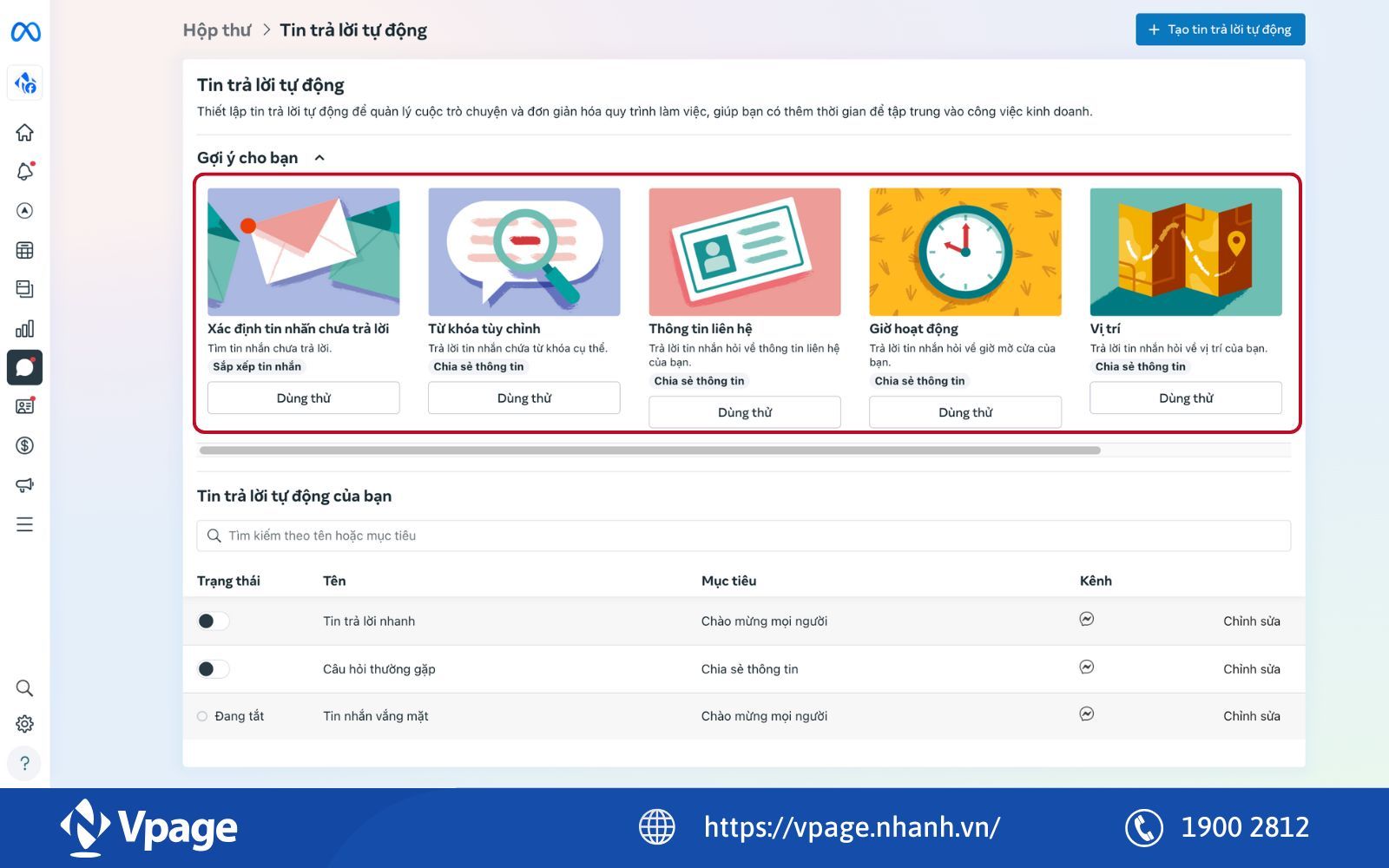
Task: Click the Câu hỏi thường gặp row name
Action: click(x=379, y=669)
